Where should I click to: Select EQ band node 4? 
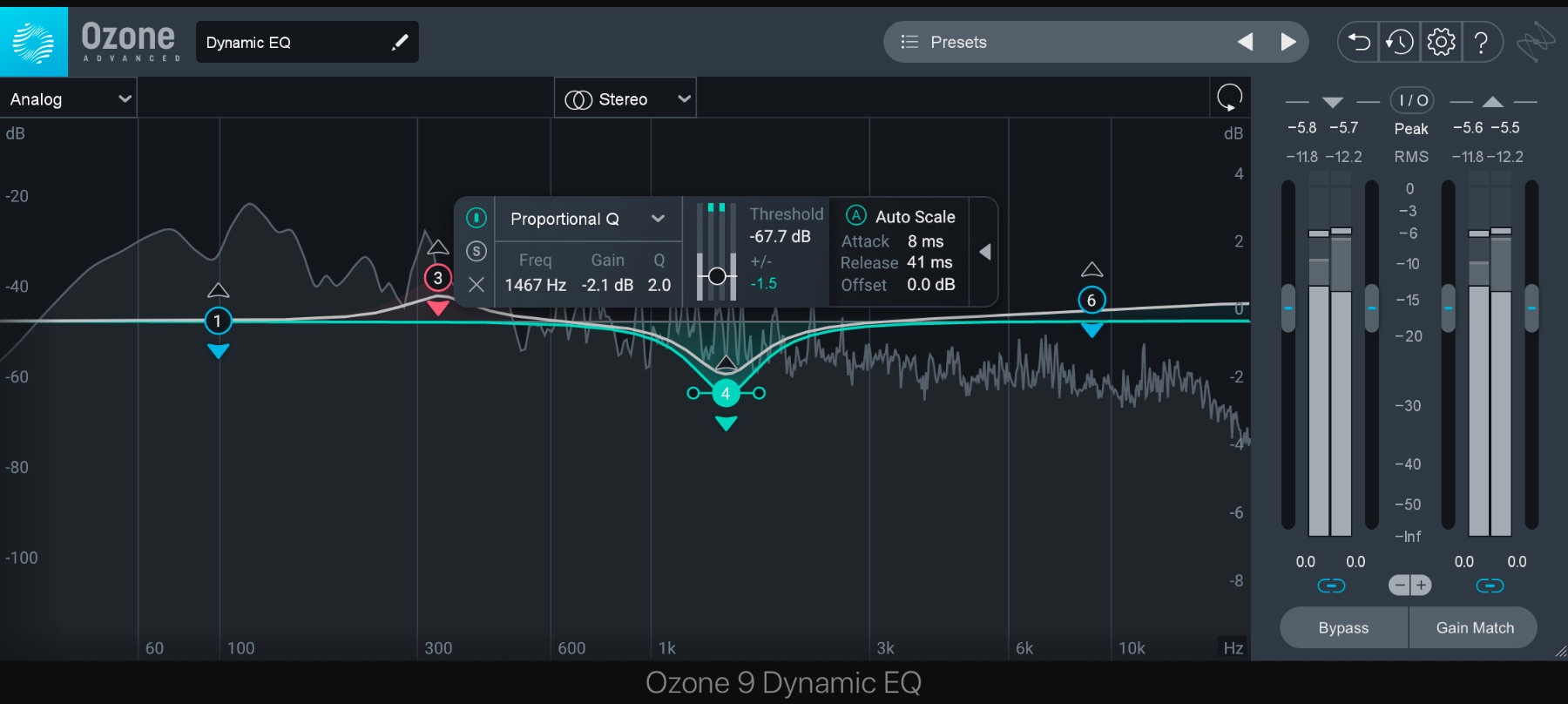coord(726,393)
